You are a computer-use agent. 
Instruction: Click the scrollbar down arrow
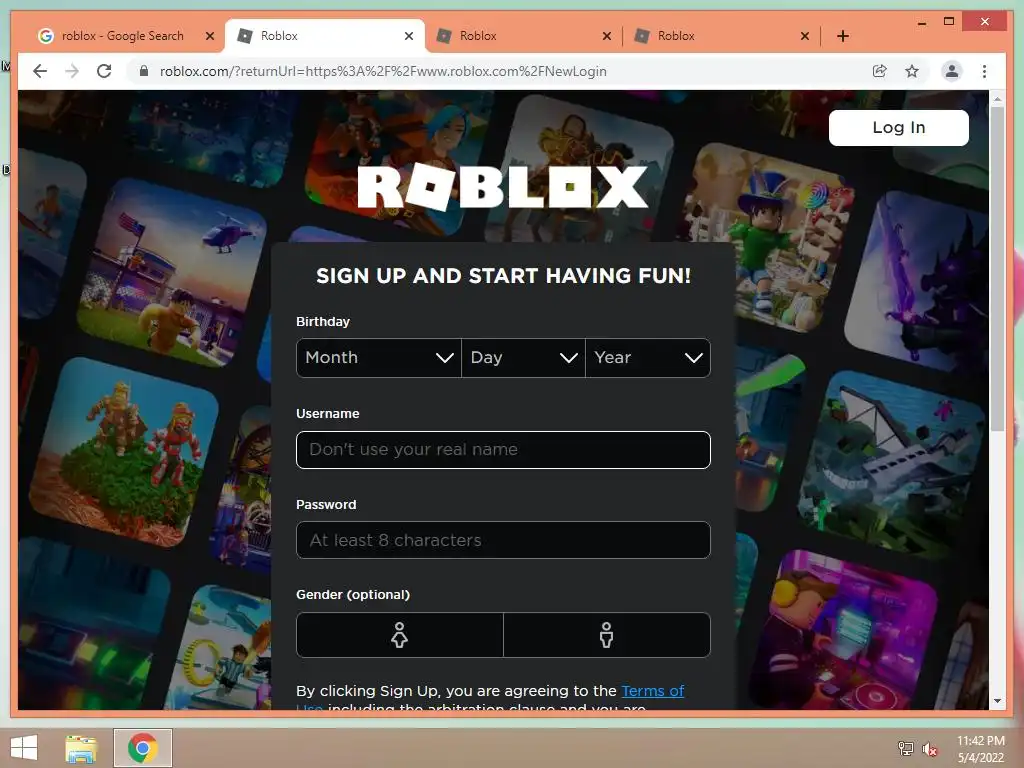click(x=997, y=701)
